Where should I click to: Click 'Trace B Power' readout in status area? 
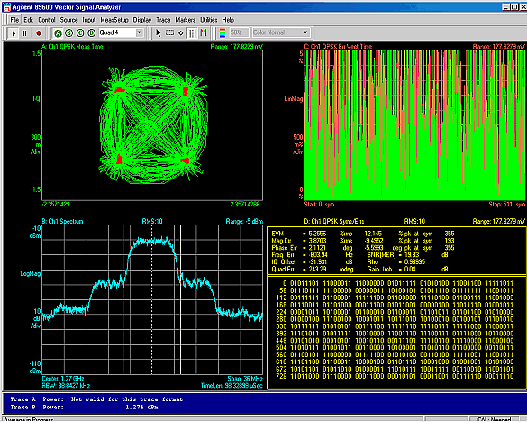pyautogui.click(x=85, y=407)
